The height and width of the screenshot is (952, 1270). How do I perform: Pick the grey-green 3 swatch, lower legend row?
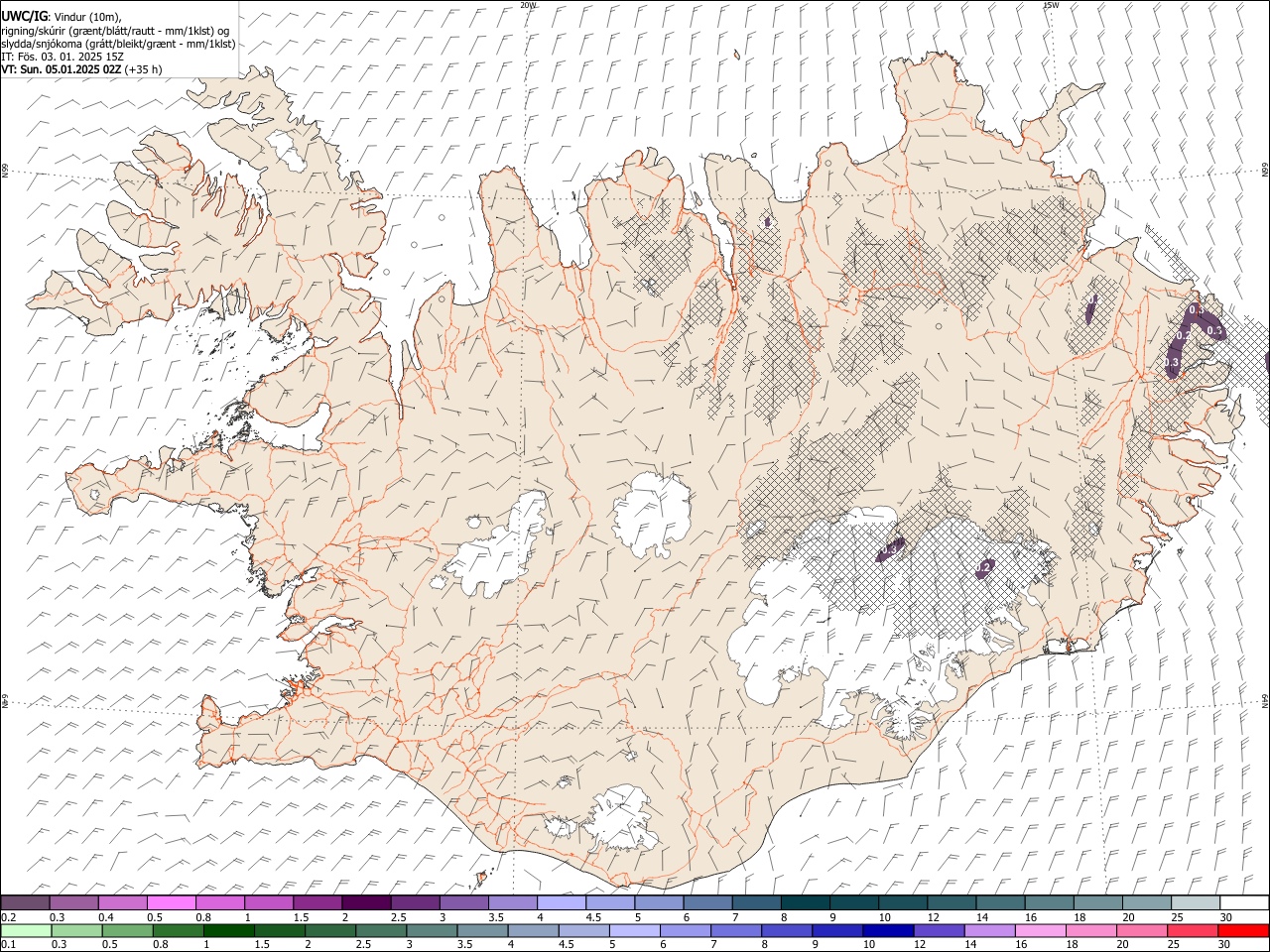[x=432, y=930]
